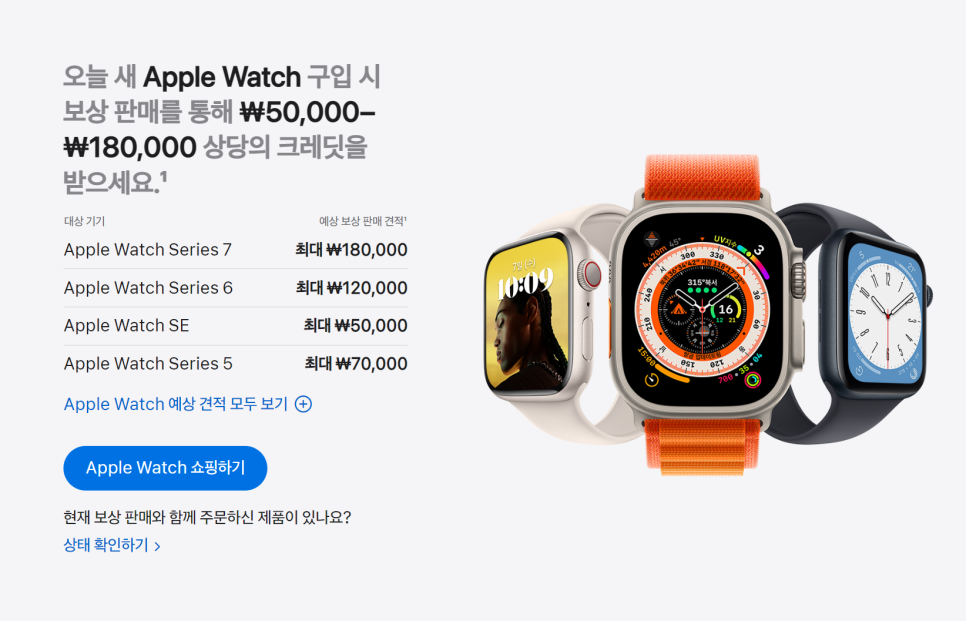Click the Apple Watch 쇼핑하기 button
This screenshot has height=621, width=966.
pyautogui.click(x=165, y=468)
